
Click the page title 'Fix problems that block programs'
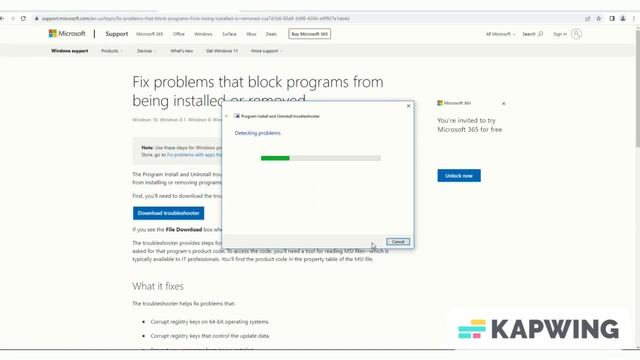[258, 91]
